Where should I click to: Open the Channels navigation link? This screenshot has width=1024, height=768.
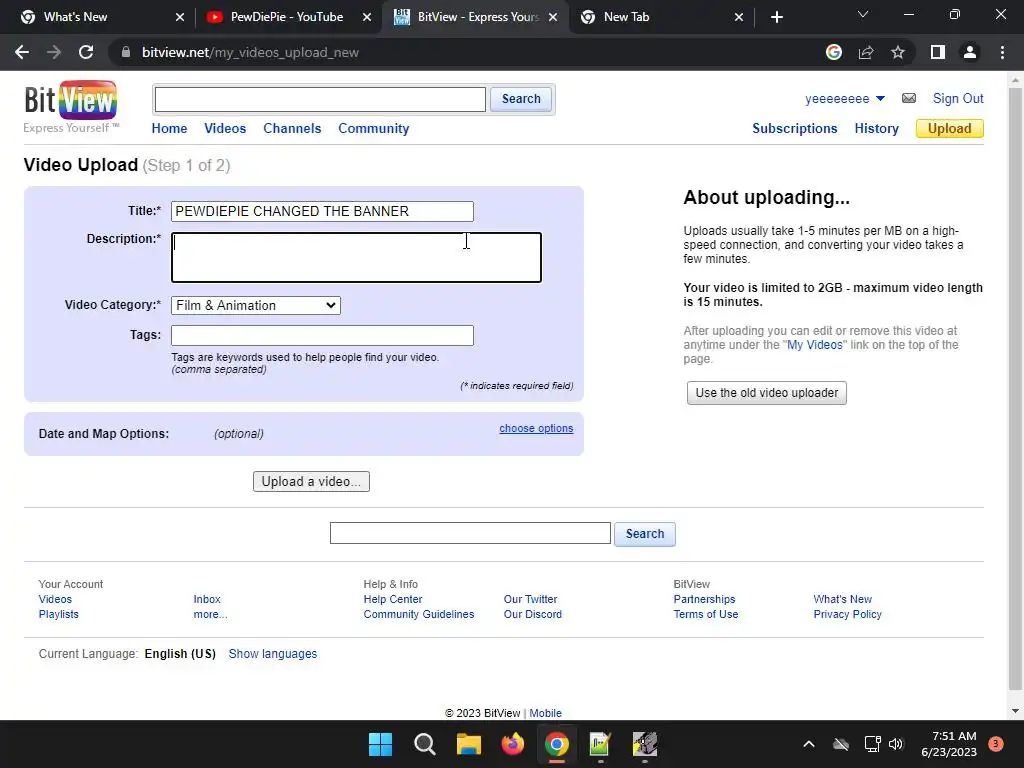click(x=292, y=129)
